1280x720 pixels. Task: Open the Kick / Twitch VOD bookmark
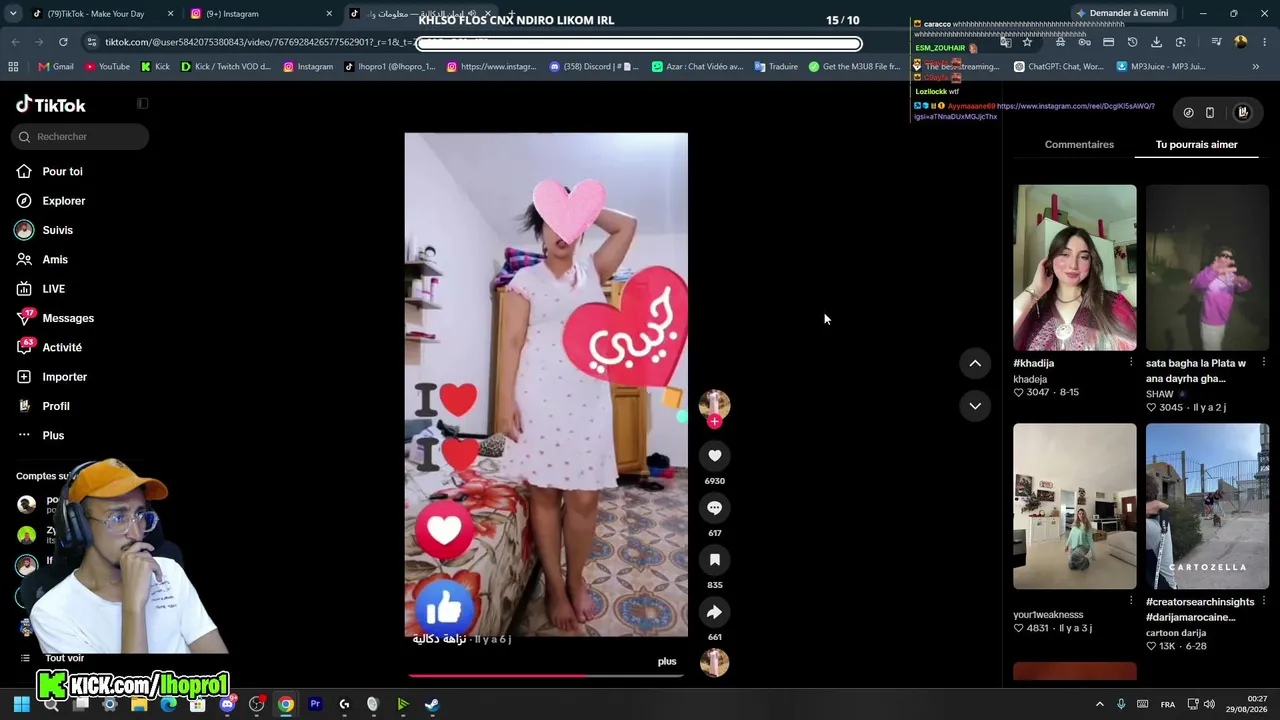226,67
